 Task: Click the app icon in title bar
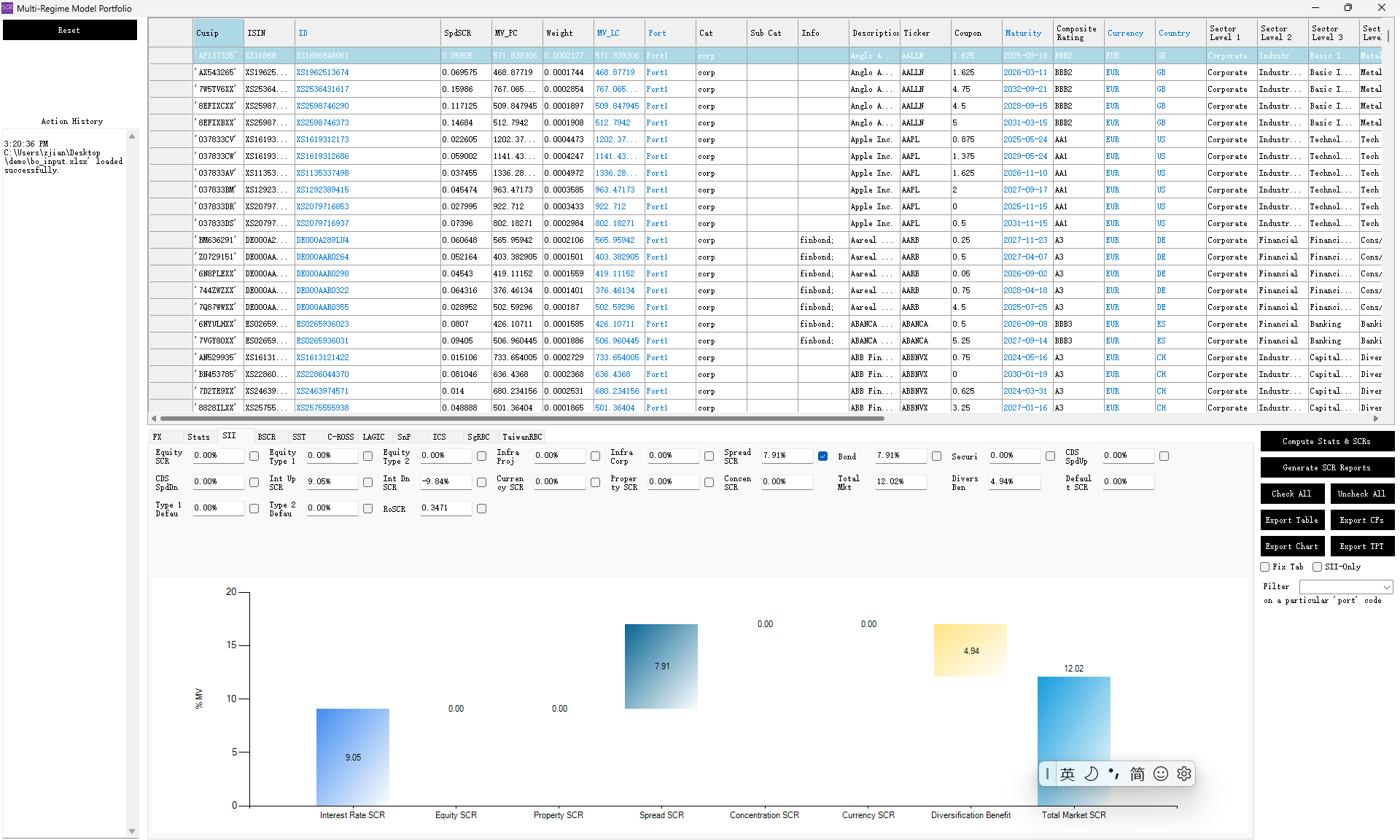coord(7,8)
